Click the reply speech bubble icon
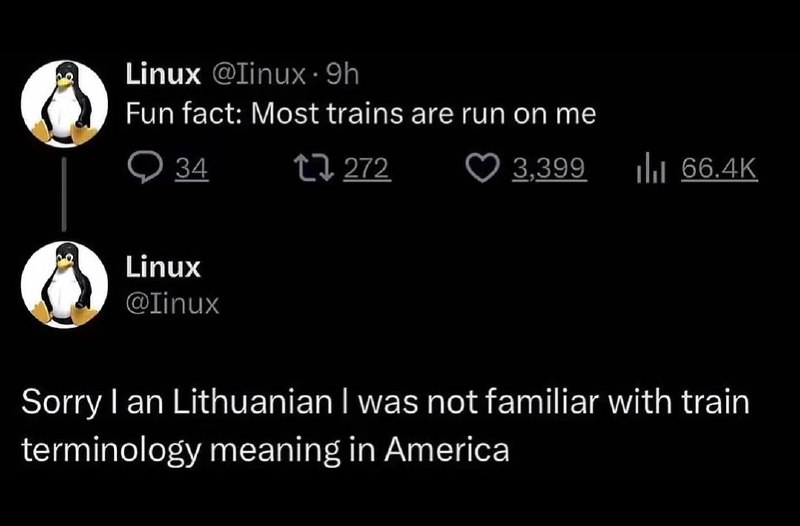800x526 pixels. click(145, 168)
